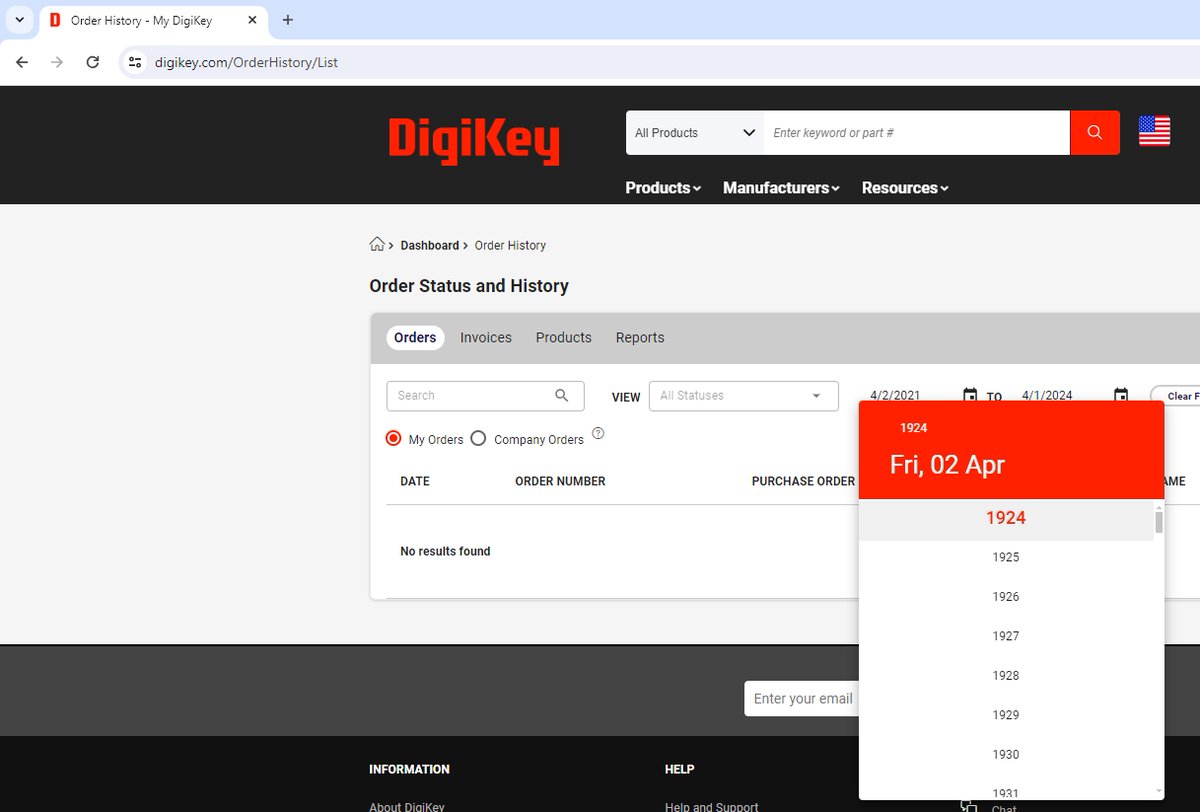
Task: Reload the page with browser refresh
Action: click(x=92, y=62)
